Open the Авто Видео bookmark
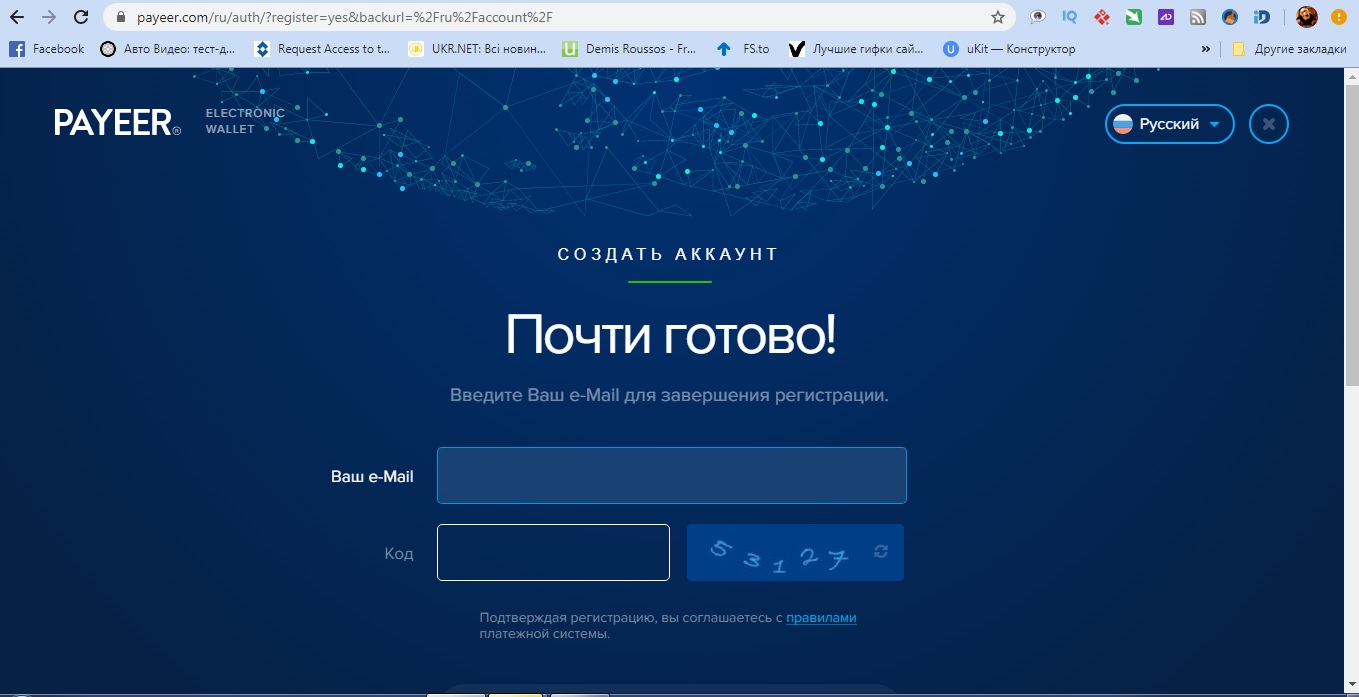 (167, 48)
